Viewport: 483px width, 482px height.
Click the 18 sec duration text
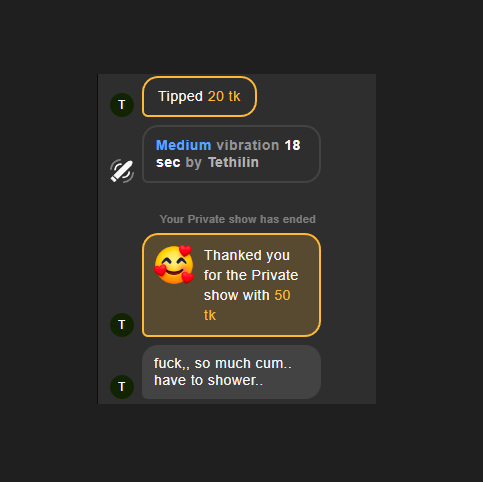[x=228, y=154]
